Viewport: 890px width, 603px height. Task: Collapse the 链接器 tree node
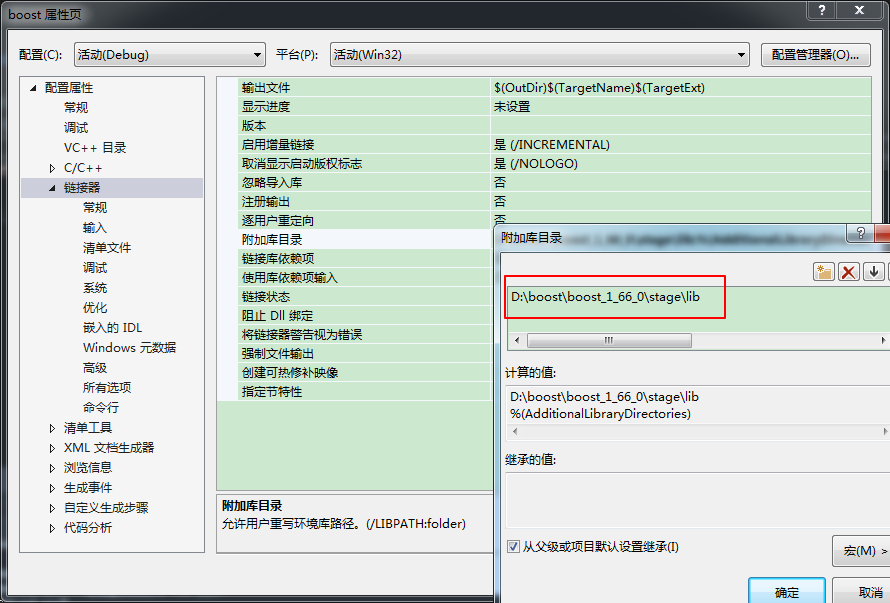[x=53, y=188]
